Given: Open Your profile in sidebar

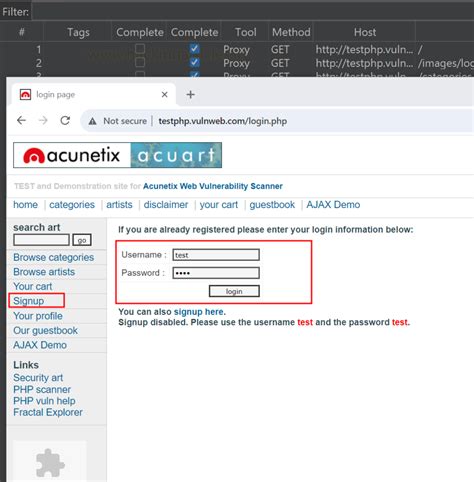Looking at the screenshot, I should click(x=38, y=316).
